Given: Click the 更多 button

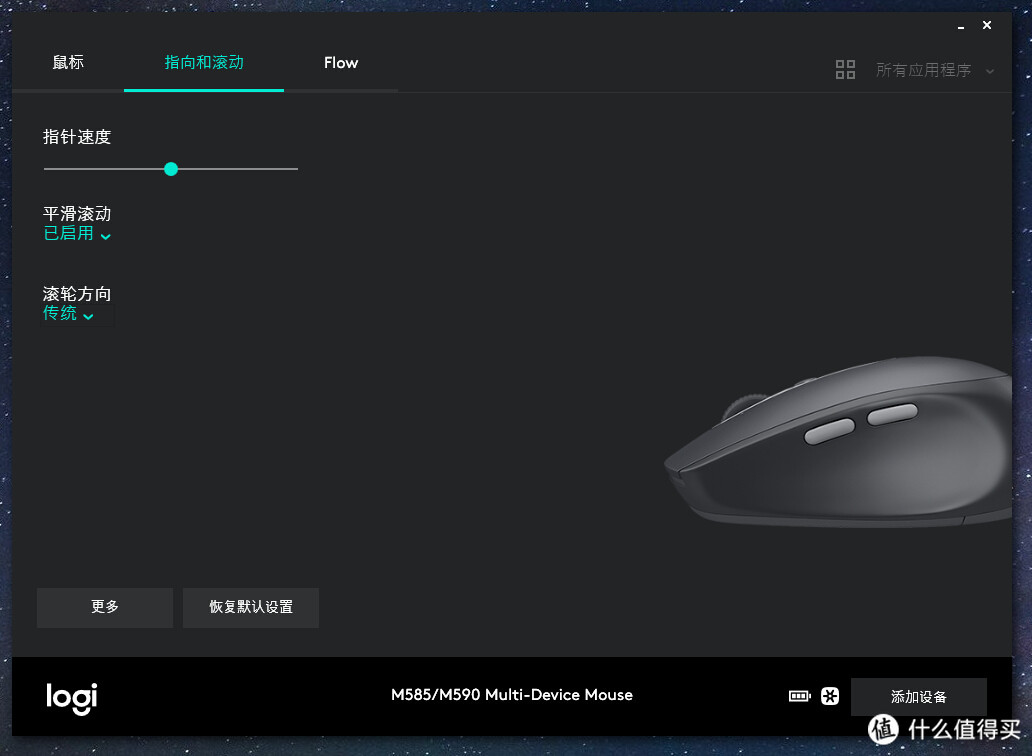Looking at the screenshot, I should tap(105, 607).
